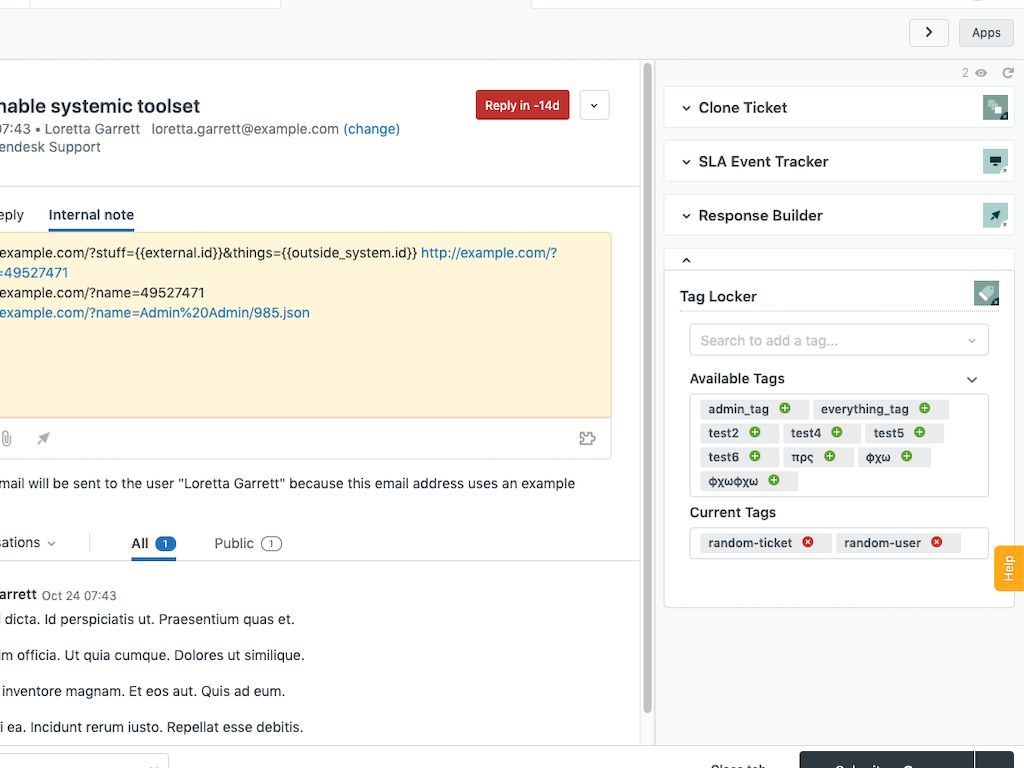This screenshot has width=1024, height=768.
Task: Add the admin_tag tag with plus icon
Action: tap(785, 408)
